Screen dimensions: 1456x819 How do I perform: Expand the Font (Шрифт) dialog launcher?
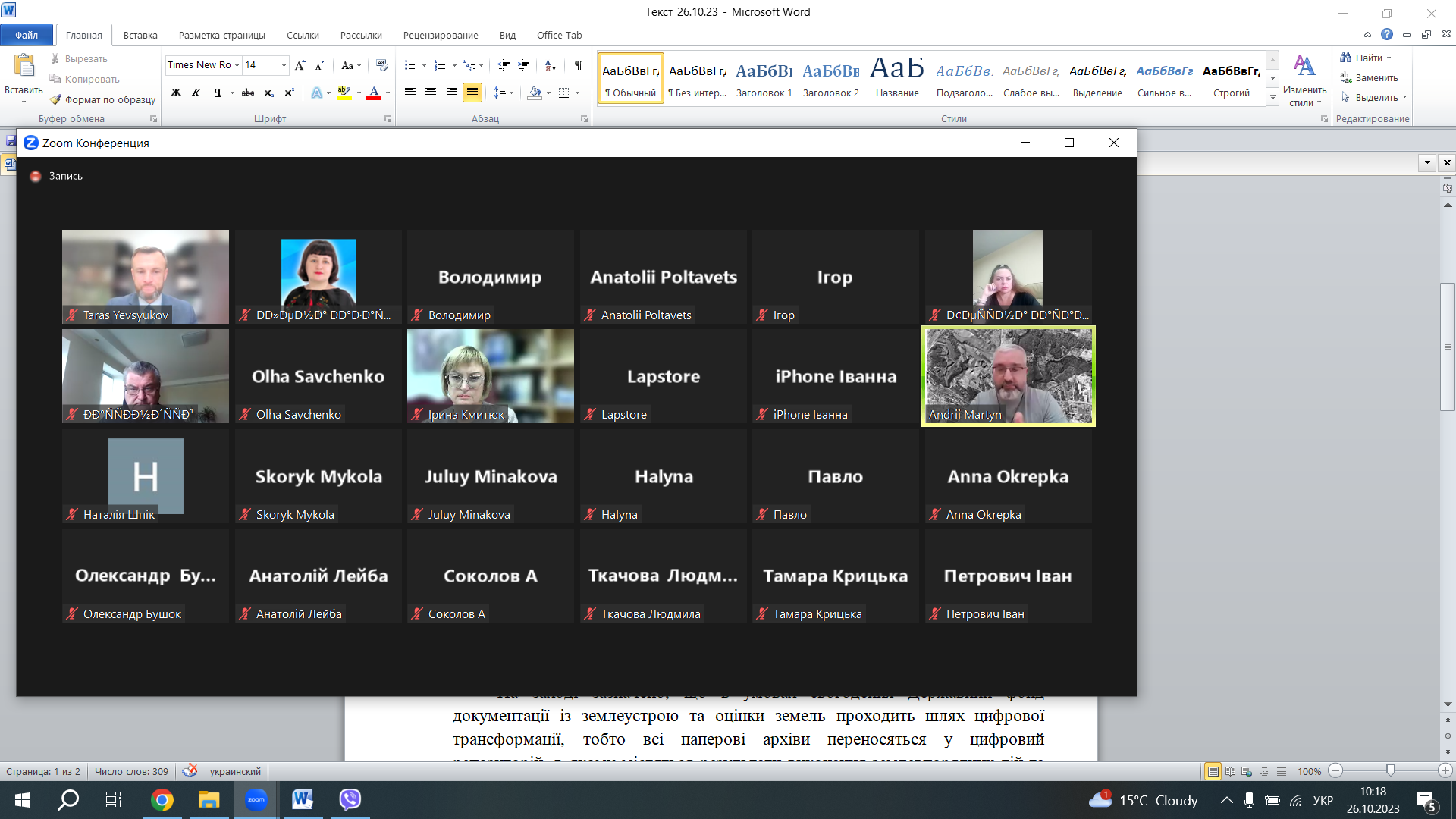point(388,119)
